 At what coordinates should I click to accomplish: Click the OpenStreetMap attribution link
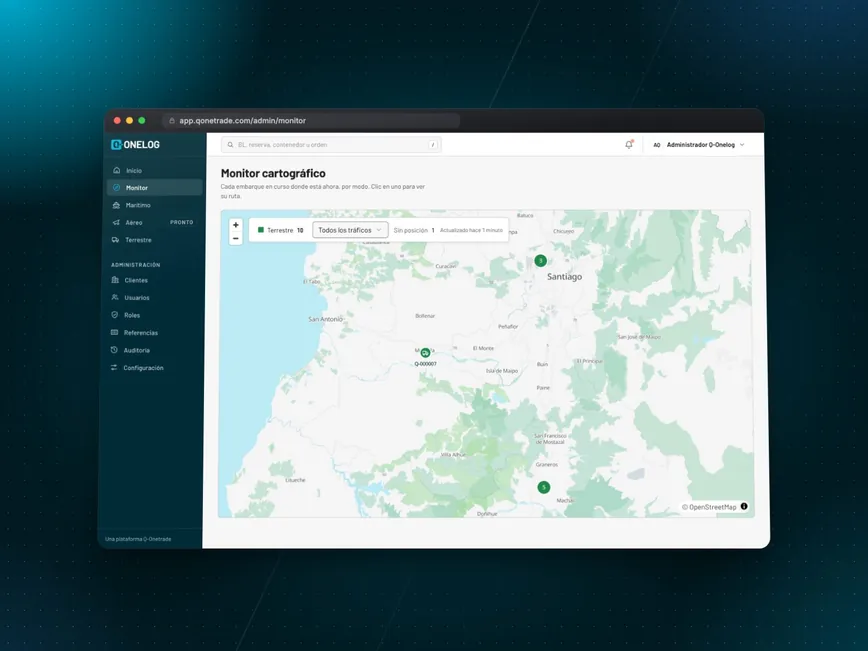[x=712, y=507]
